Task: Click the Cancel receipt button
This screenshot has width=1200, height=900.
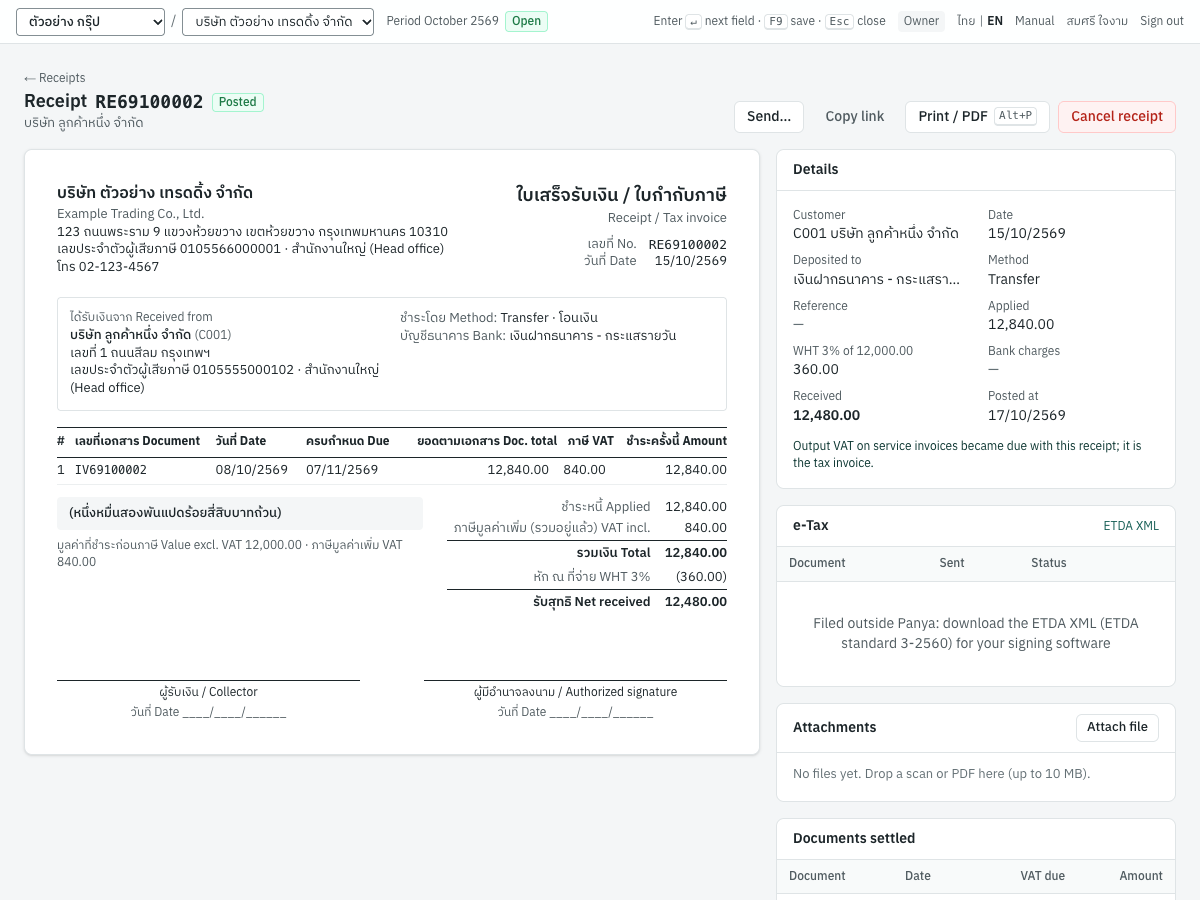Action: point(1117,116)
